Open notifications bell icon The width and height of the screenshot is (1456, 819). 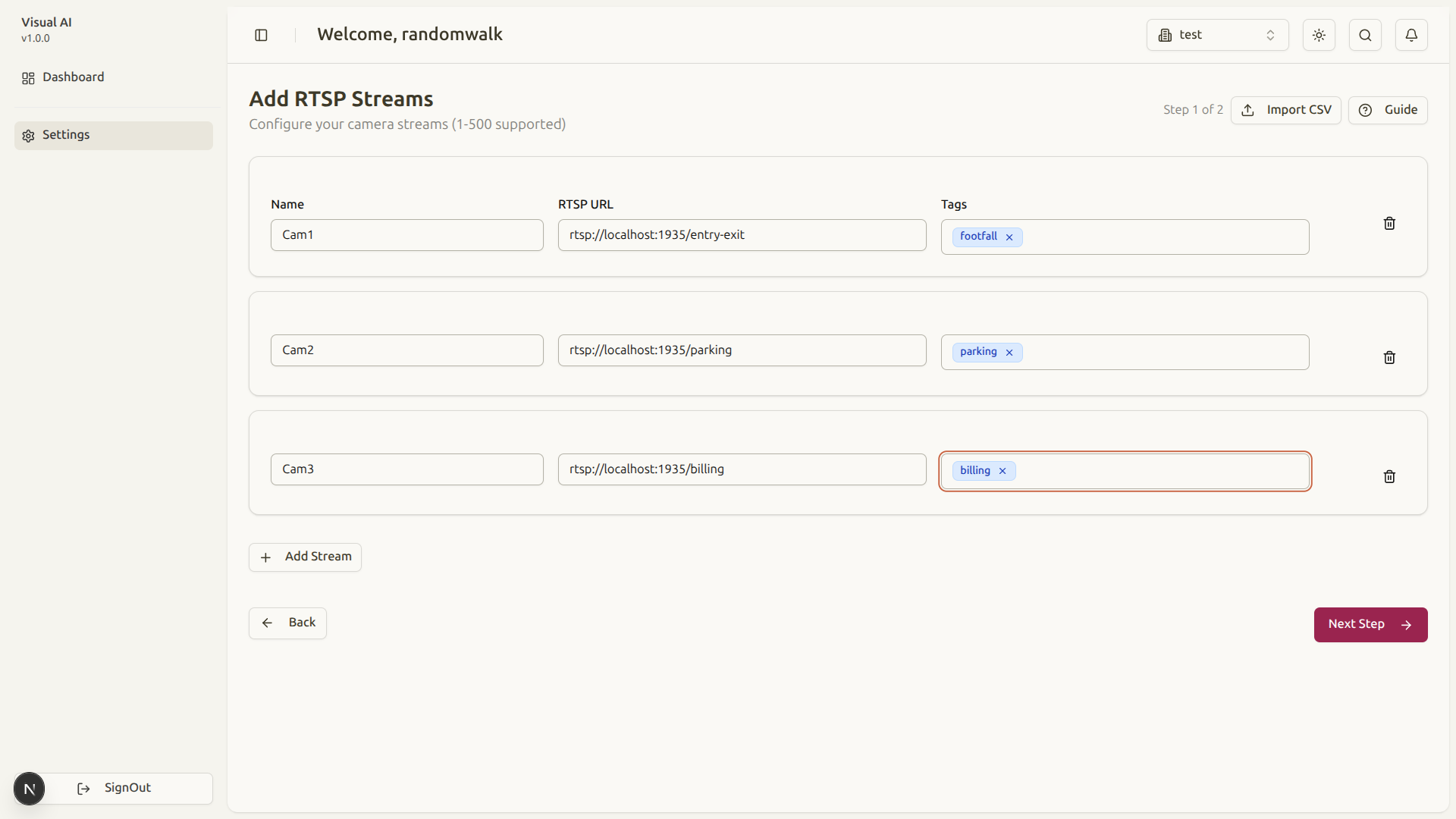click(x=1411, y=35)
